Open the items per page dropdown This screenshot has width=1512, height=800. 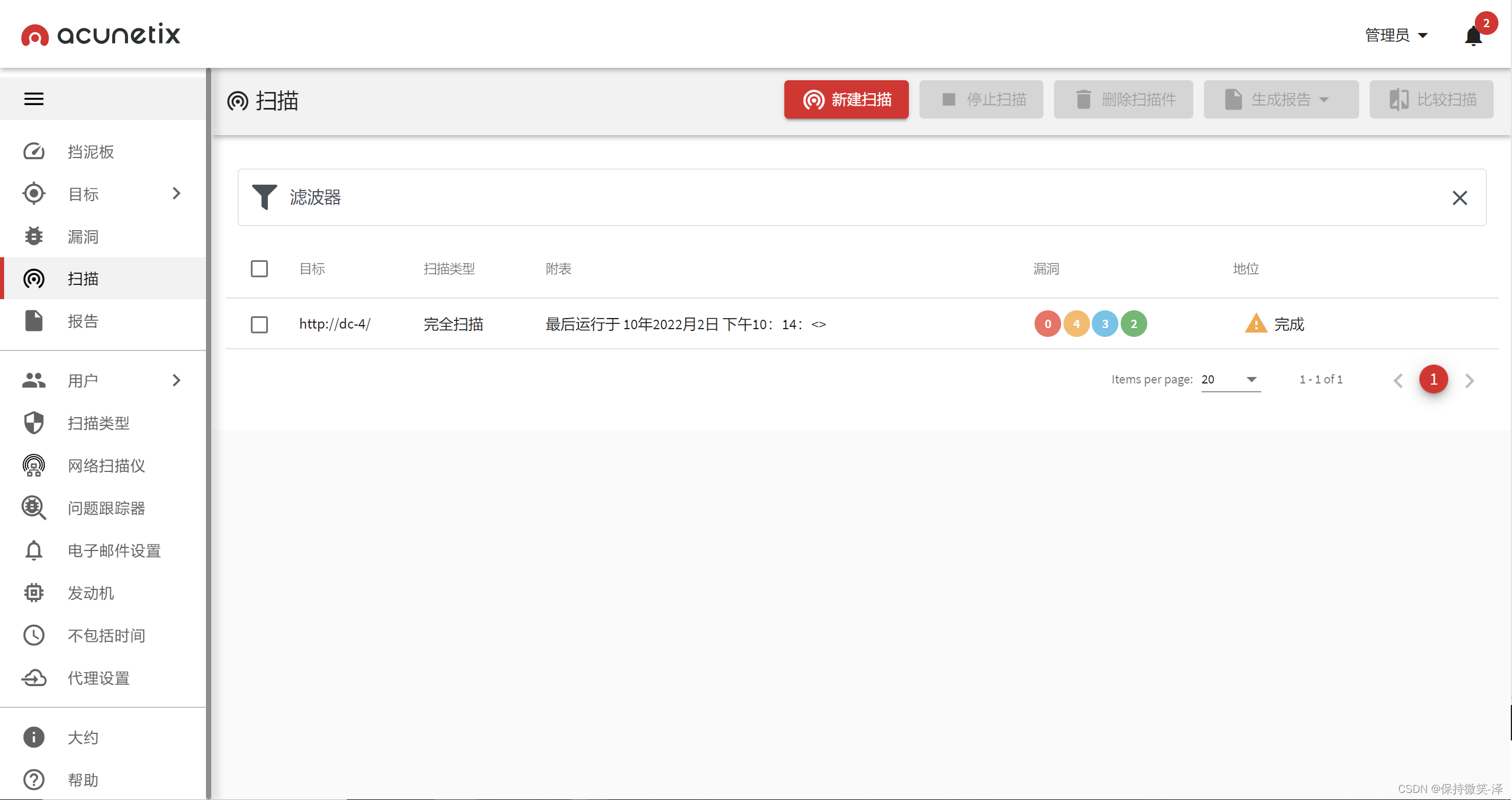tap(1230, 379)
